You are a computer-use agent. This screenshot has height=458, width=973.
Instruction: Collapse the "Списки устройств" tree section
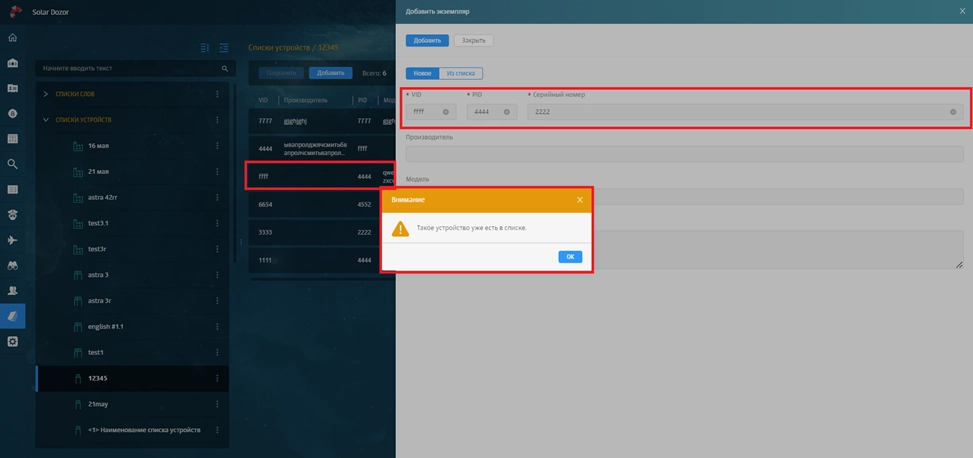[46, 120]
